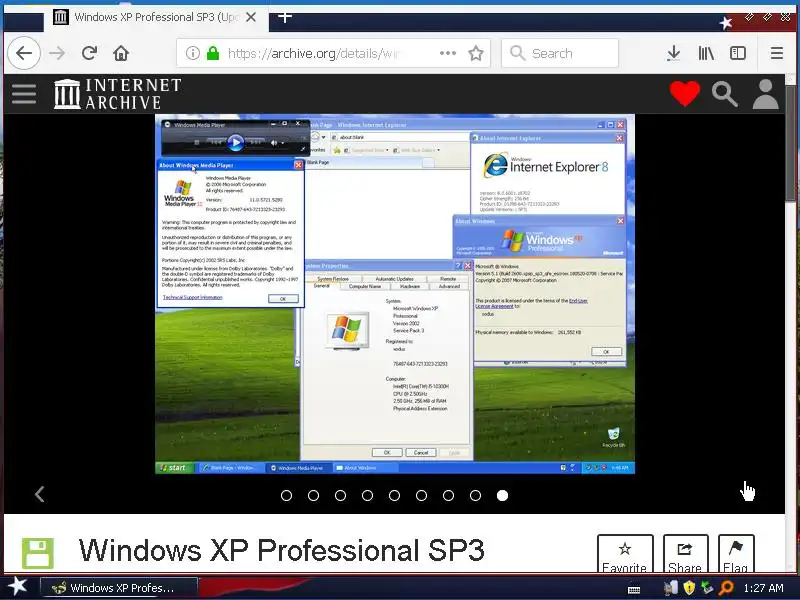
Task: Click the green padlock security icon
Action: click(x=213, y=53)
